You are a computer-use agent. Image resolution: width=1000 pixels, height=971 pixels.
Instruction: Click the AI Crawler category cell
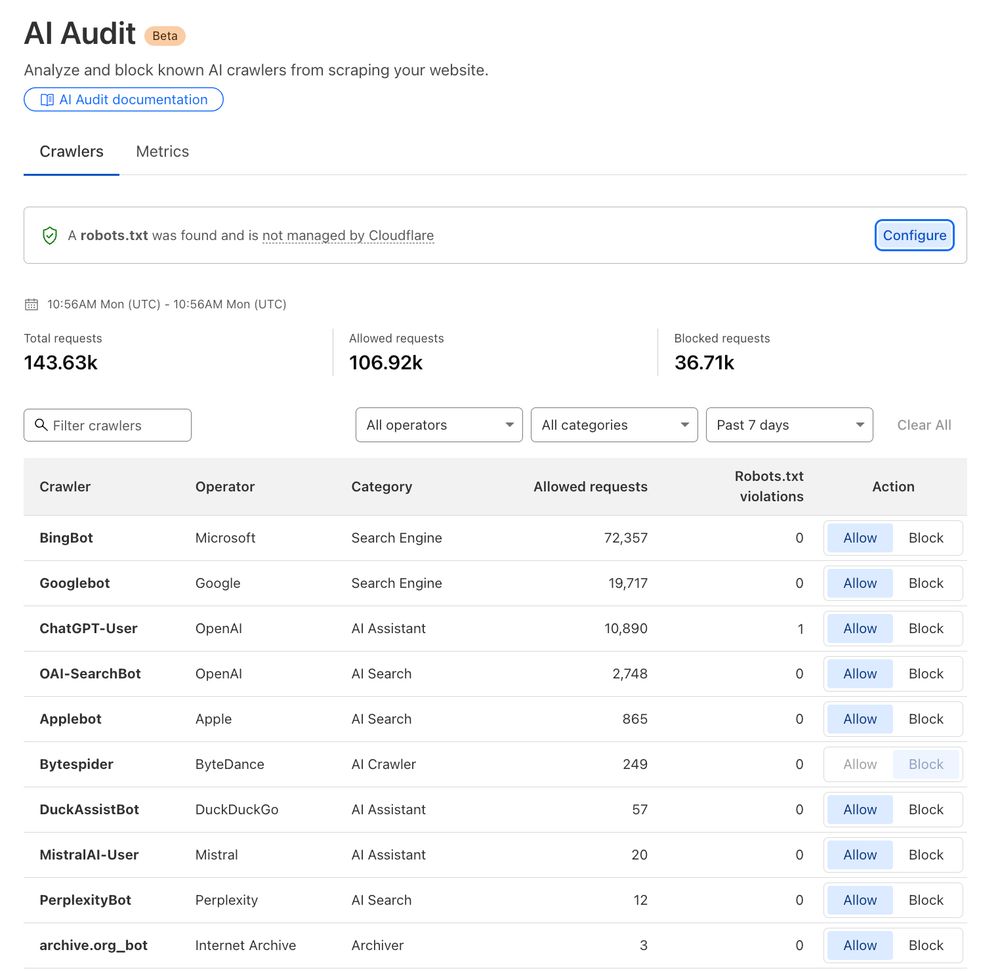point(383,764)
